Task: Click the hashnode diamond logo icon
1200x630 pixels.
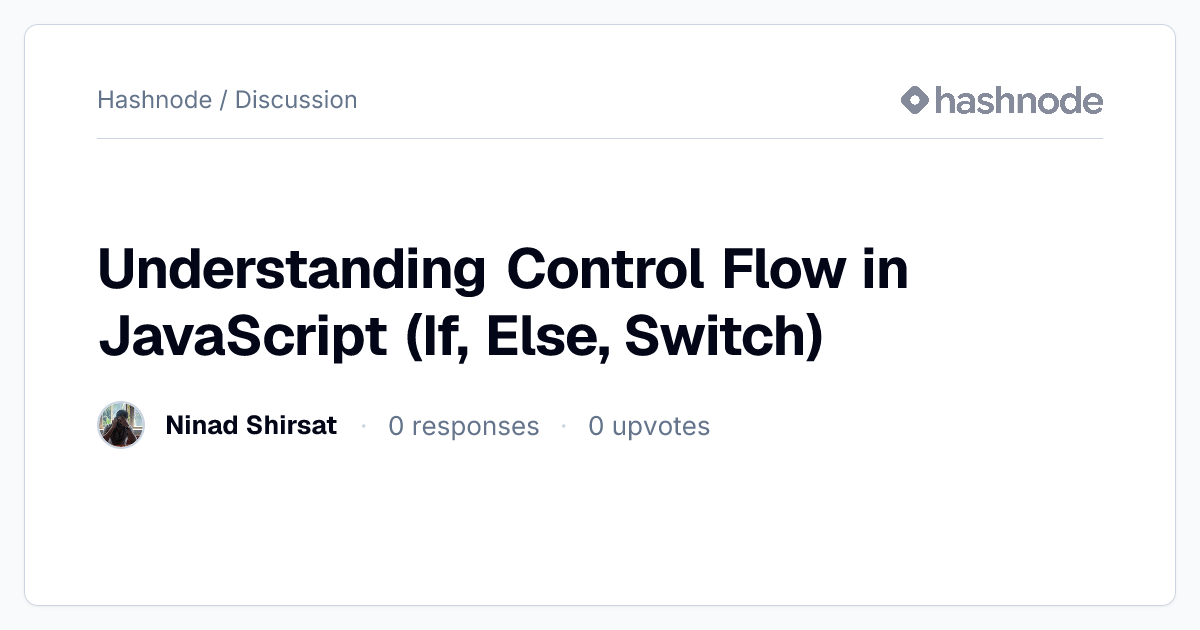Action: [x=915, y=100]
